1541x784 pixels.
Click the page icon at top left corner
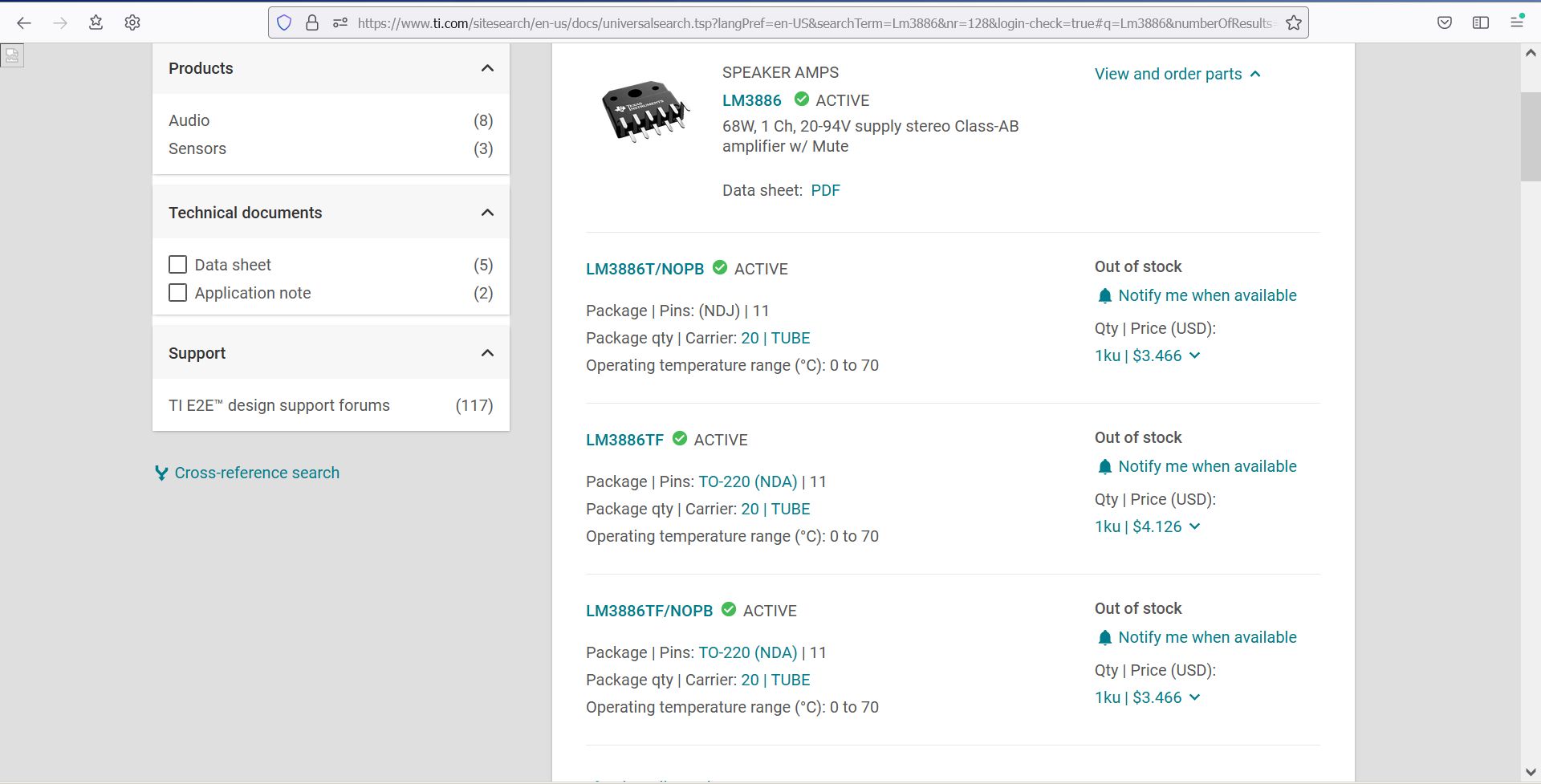12,55
